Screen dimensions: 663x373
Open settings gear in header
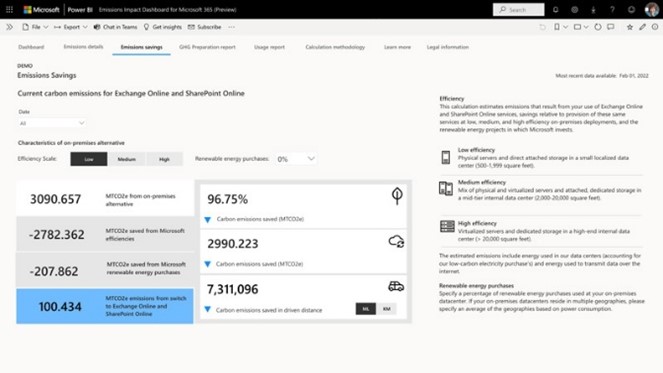575,9
